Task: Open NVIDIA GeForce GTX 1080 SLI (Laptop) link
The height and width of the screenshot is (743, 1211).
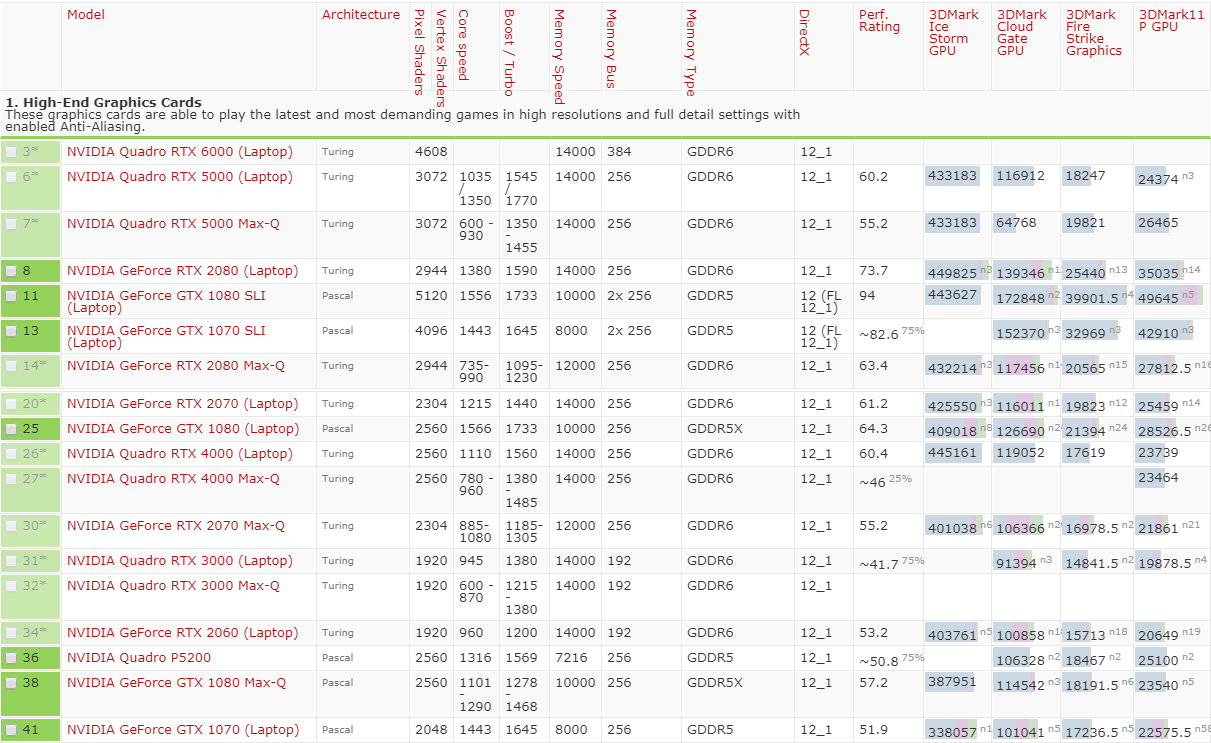Action: (x=166, y=303)
